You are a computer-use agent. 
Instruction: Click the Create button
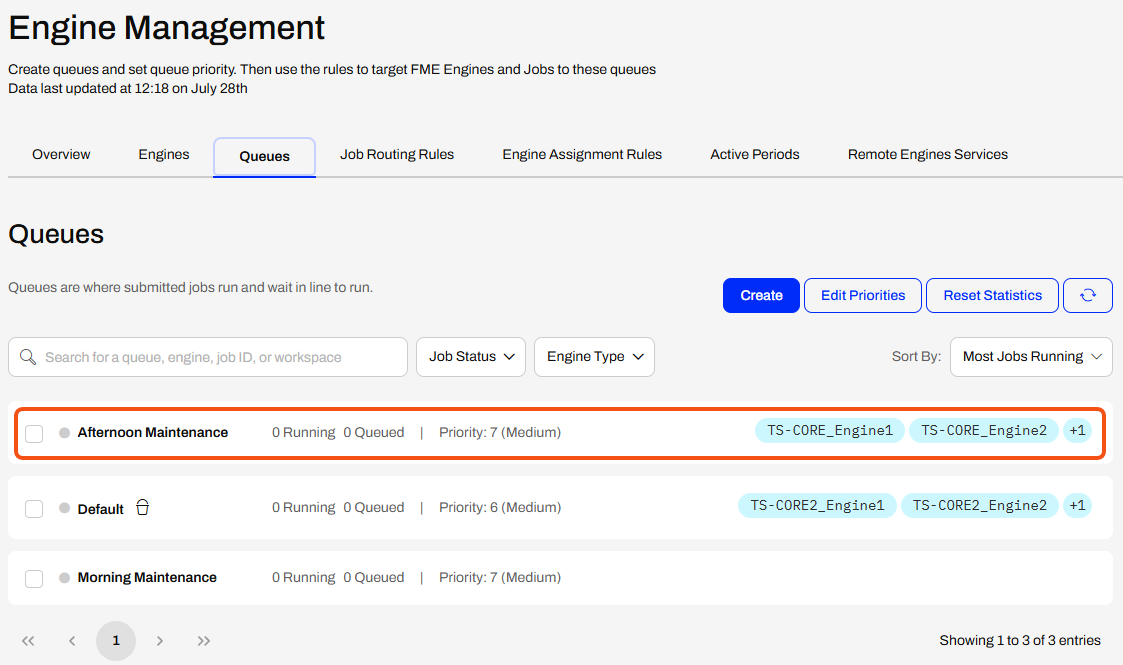click(x=761, y=296)
